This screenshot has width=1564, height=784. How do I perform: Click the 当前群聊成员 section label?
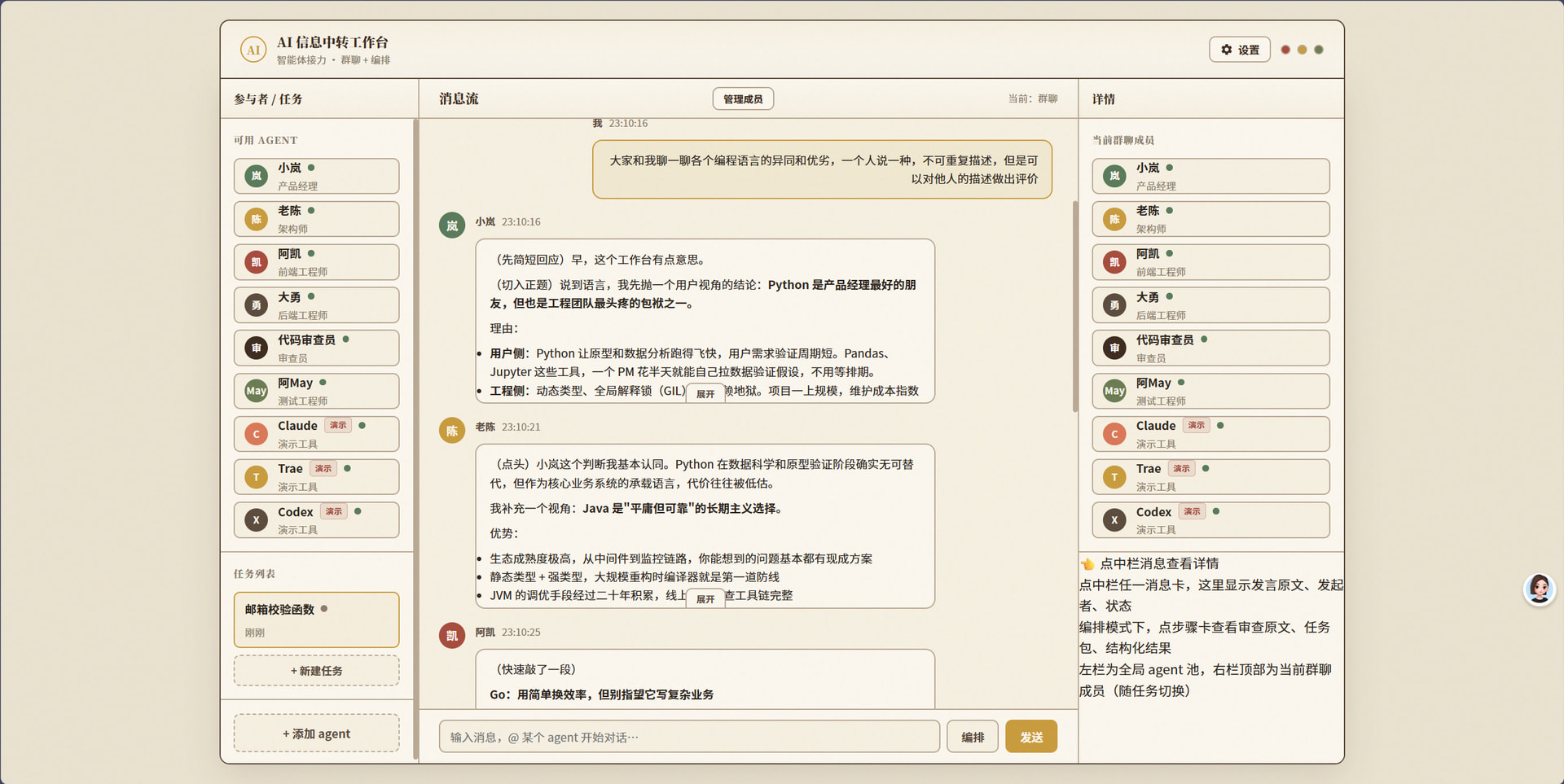click(1123, 140)
